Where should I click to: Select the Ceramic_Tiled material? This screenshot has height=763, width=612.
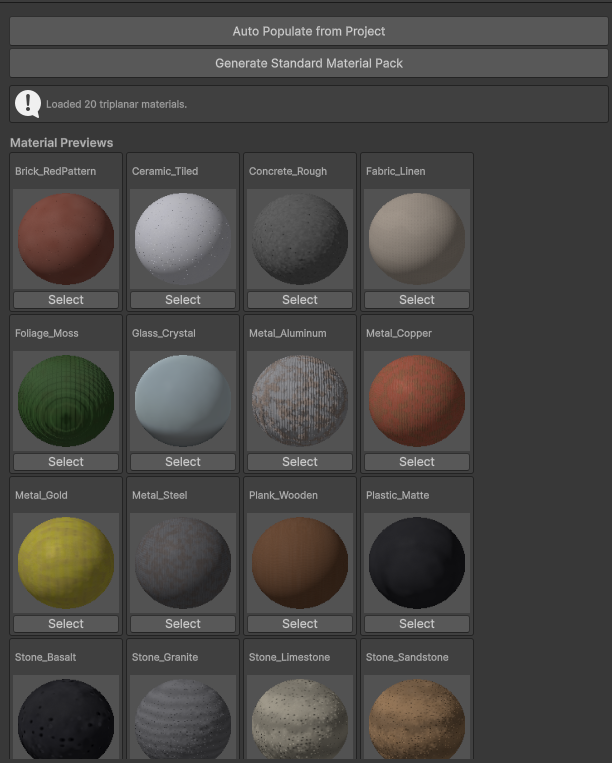coord(183,300)
